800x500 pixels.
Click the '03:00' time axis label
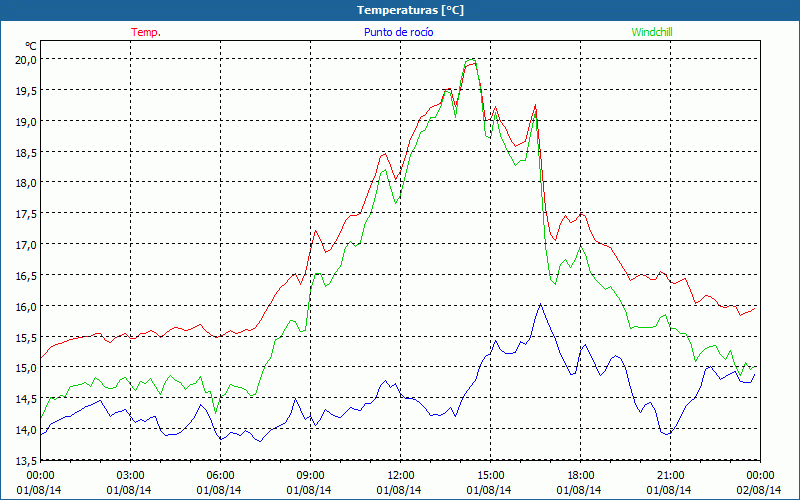point(130,476)
